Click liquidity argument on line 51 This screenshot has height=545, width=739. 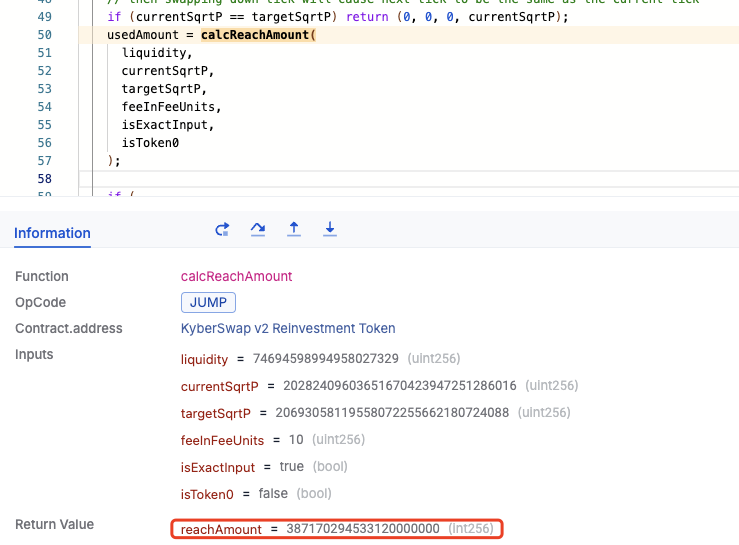click(154, 53)
